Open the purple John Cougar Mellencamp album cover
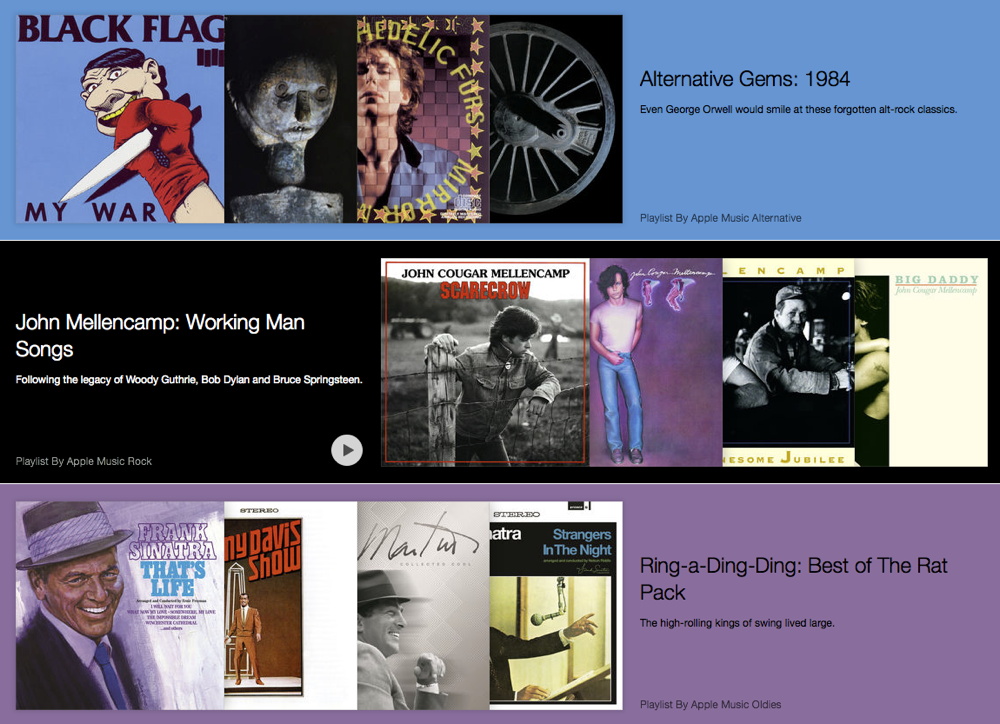This screenshot has width=1000, height=724. (656, 362)
